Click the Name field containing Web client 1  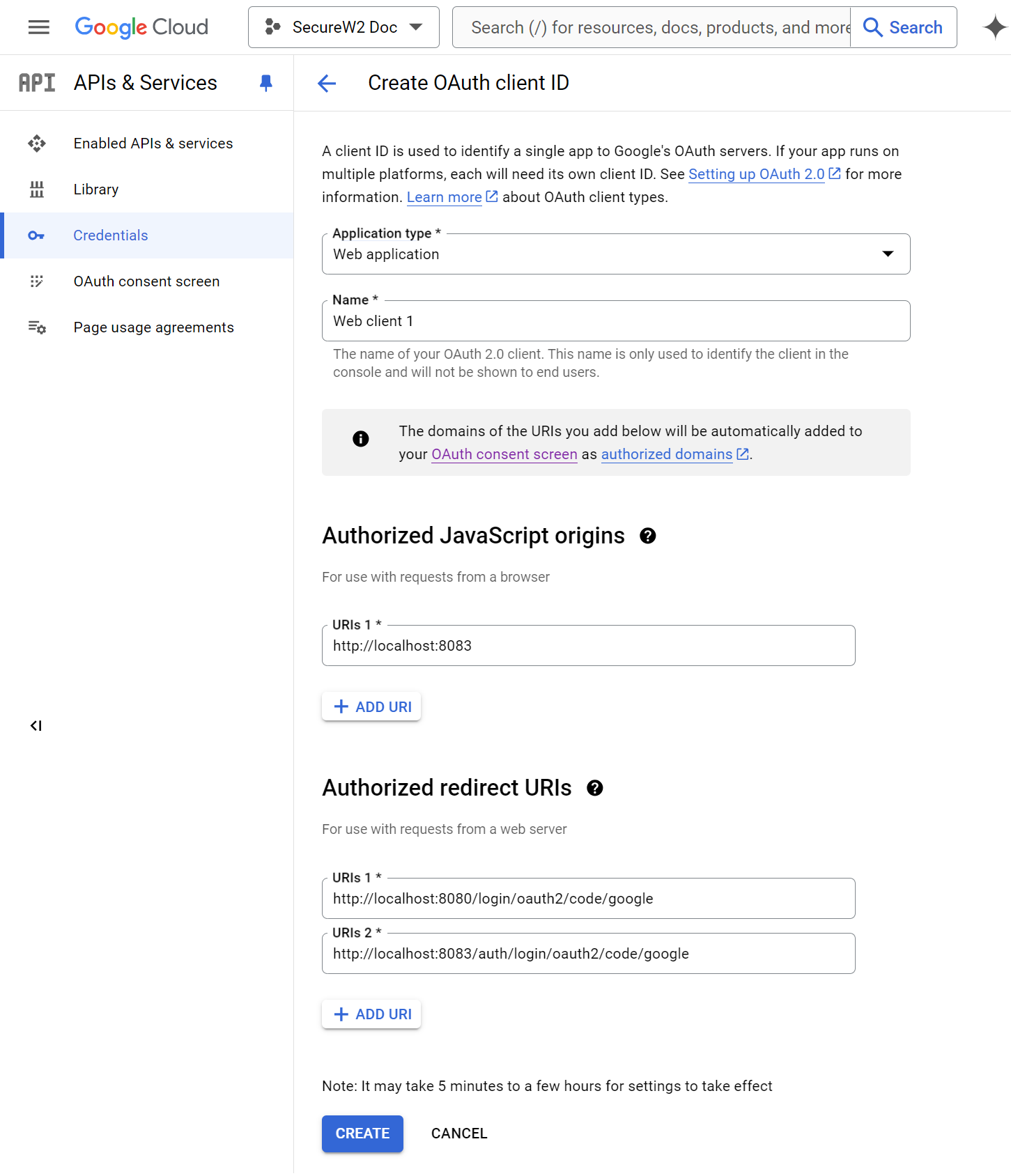click(616, 321)
